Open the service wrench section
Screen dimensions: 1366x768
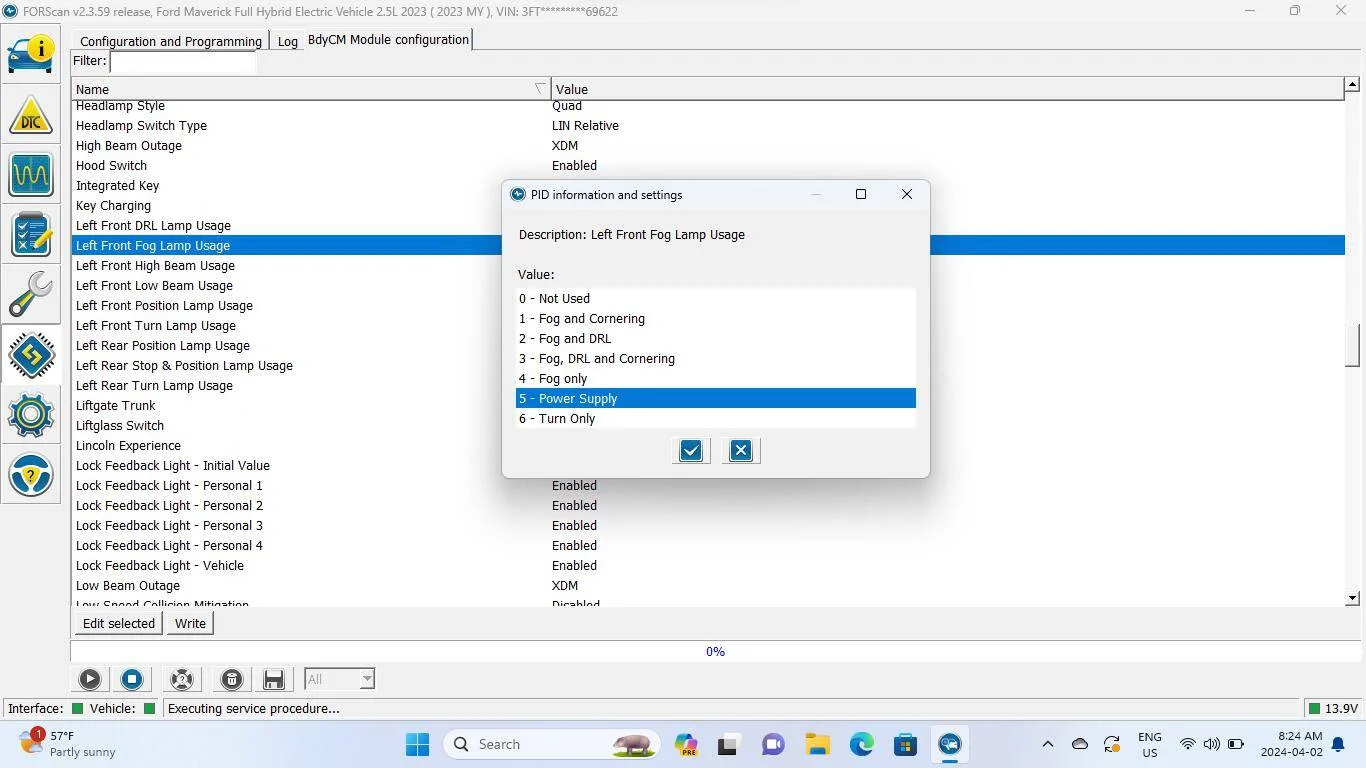tap(31, 294)
